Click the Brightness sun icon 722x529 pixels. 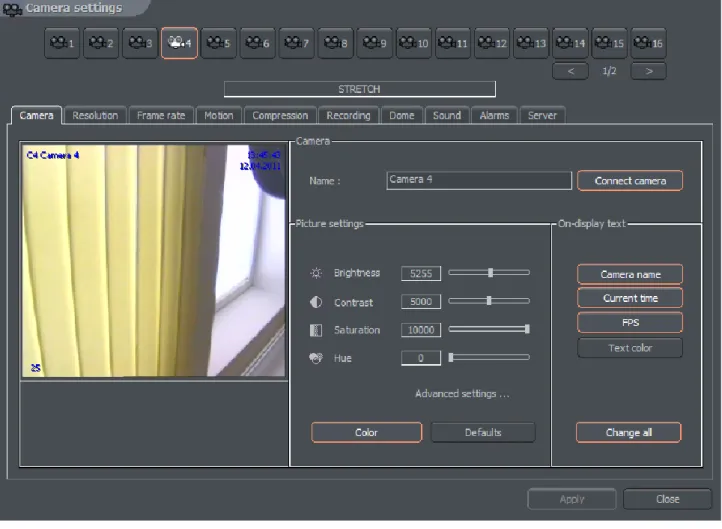coord(316,273)
